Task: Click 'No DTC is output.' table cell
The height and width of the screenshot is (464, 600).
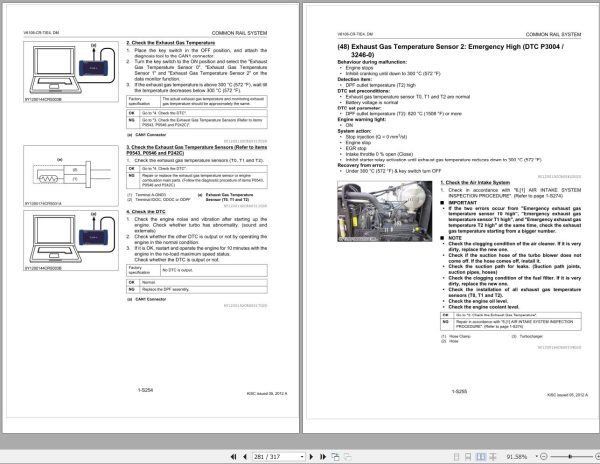Action: tap(214, 270)
